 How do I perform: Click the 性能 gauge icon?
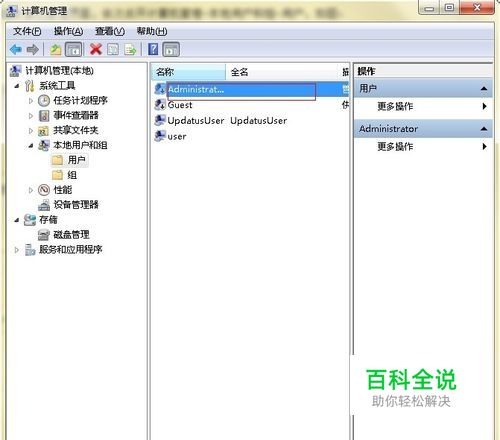[x=44, y=190]
